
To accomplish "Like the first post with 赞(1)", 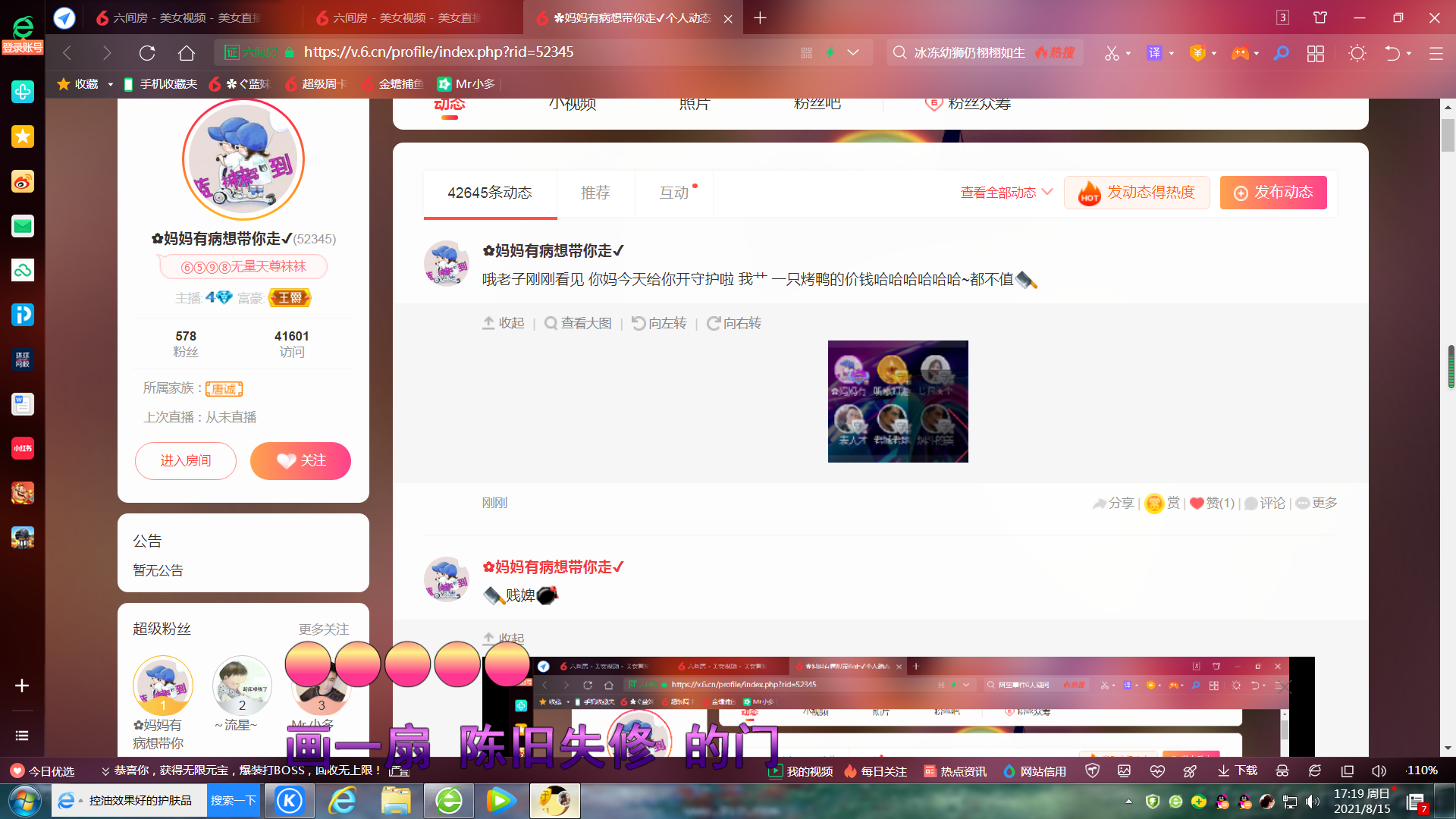I will 1212,503.
